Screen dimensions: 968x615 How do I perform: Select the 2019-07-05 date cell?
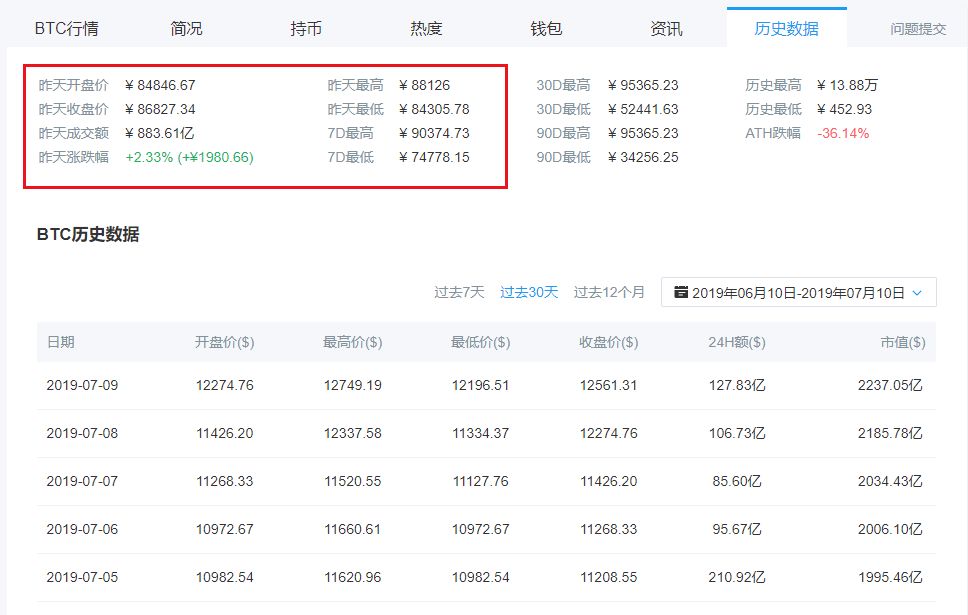pos(82,577)
